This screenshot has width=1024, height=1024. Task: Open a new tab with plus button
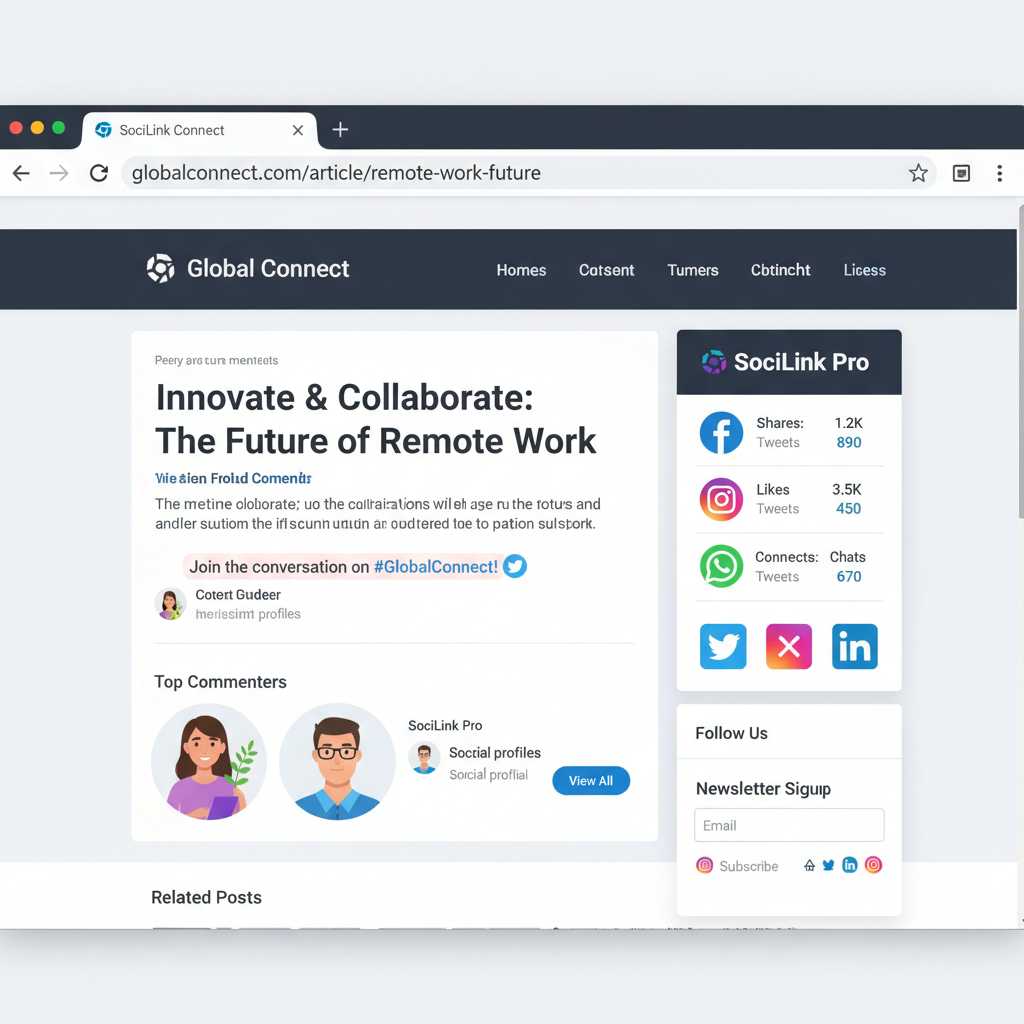click(340, 129)
